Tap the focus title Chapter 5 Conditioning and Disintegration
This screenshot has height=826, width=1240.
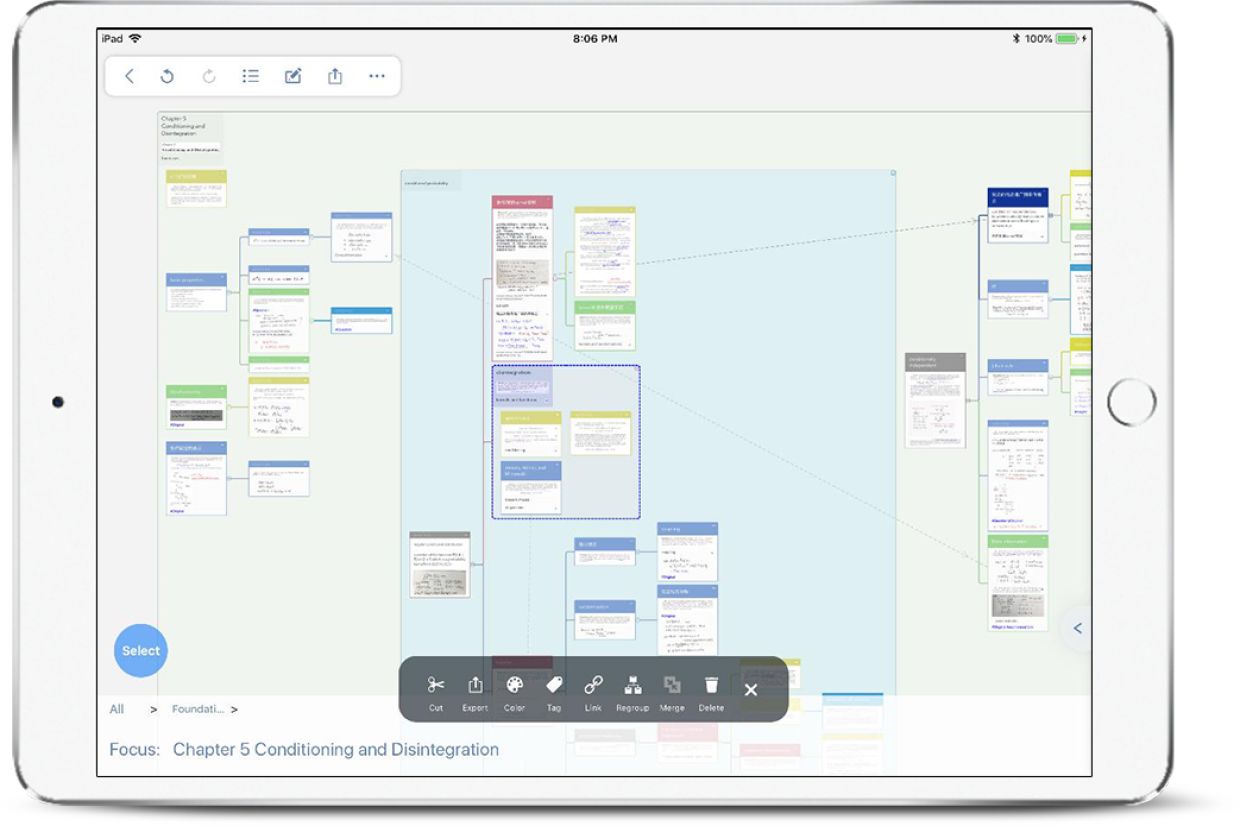coord(335,749)
